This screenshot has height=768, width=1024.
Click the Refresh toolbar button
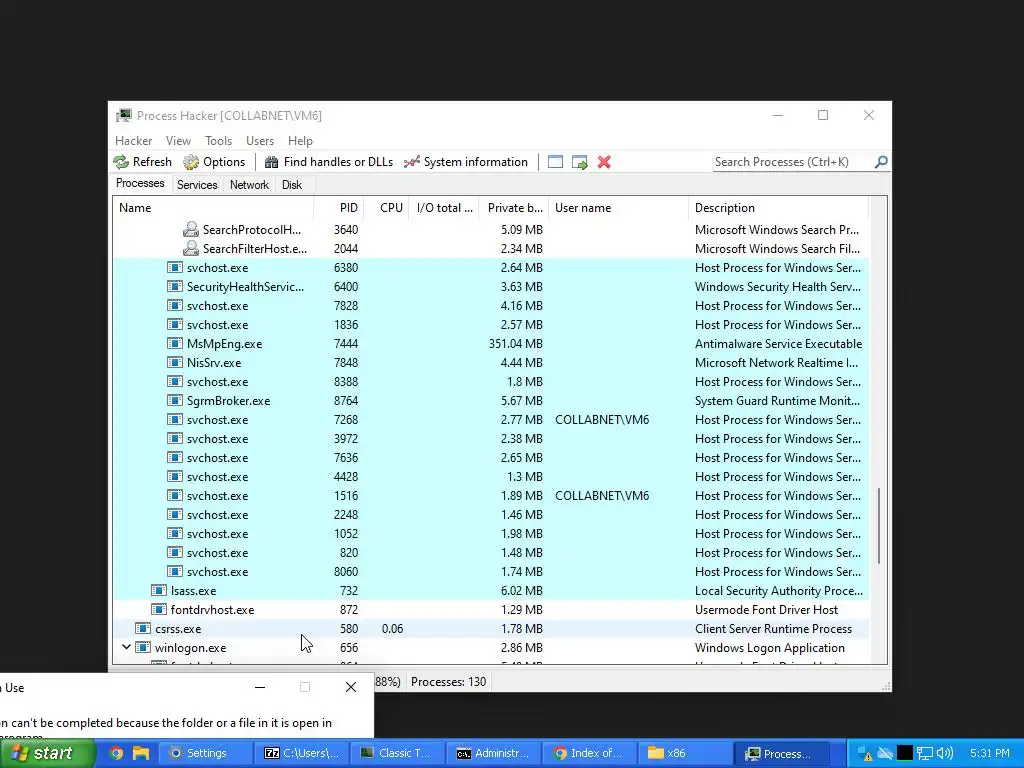tap(142, 162)
